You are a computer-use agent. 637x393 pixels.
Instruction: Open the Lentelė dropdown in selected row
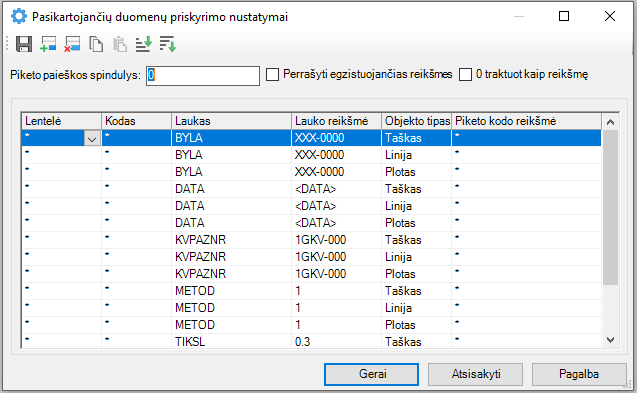(x=92, y=139)
